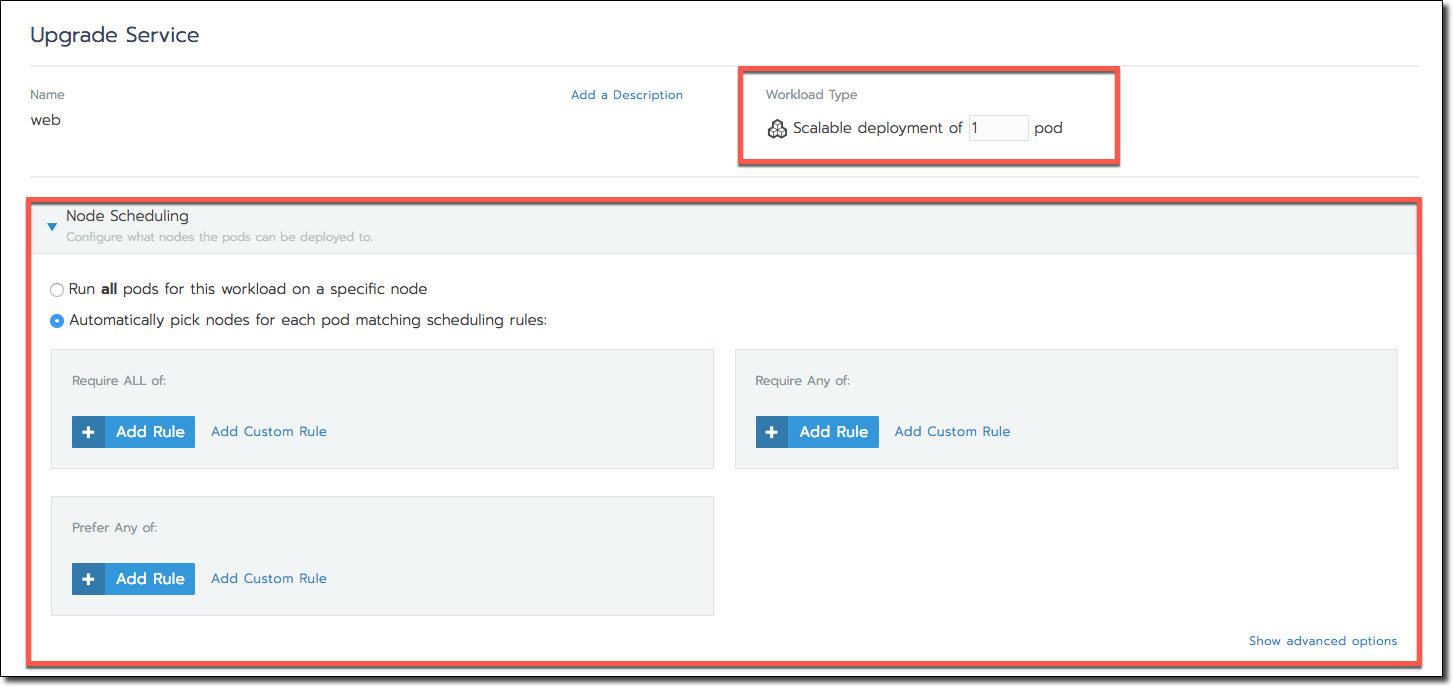Click the plus icon on Prefer Any Add Rule
This screenshot has width=1453, height=687.
click(x=88, y=578)
